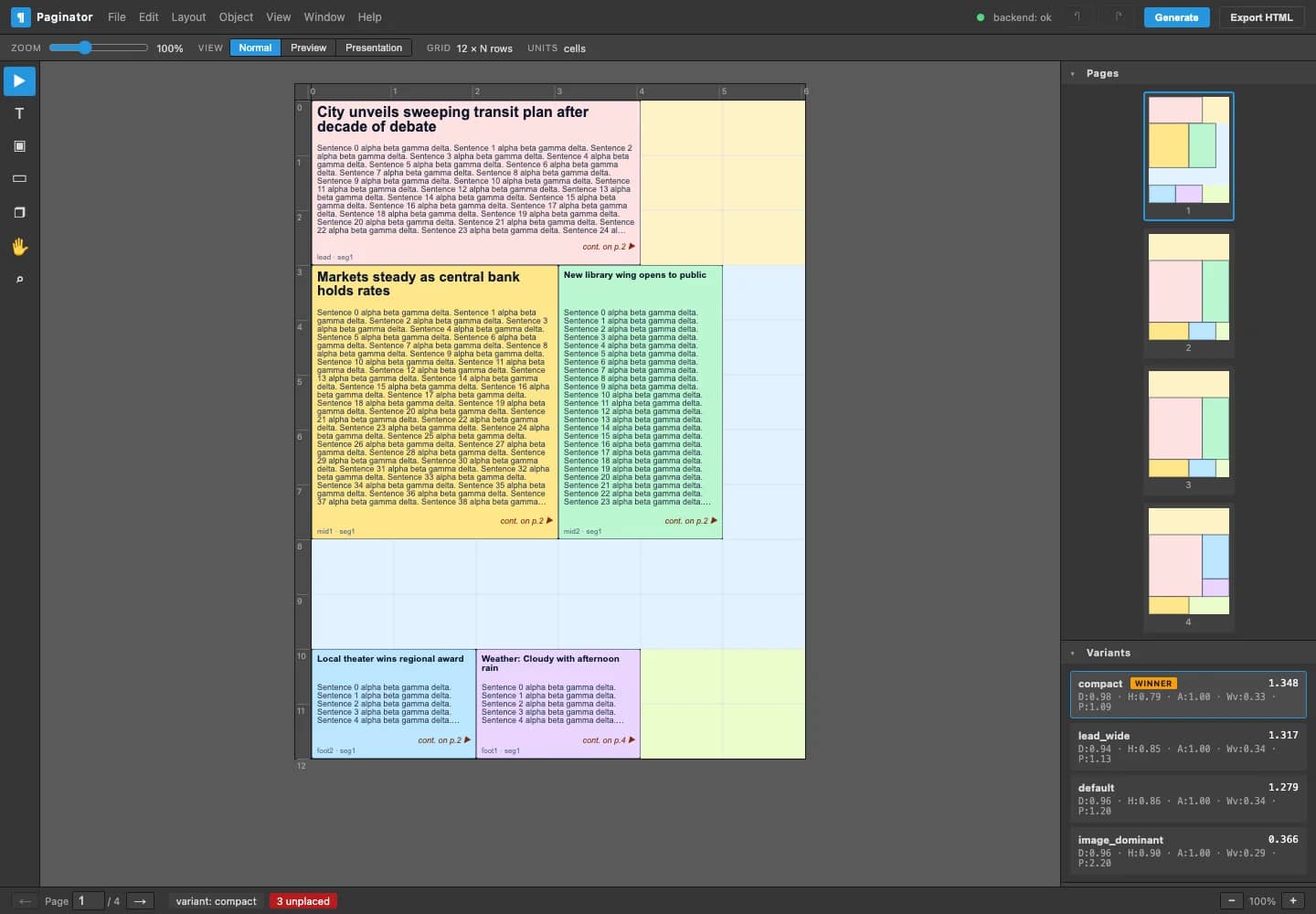Select the New library wing story headline
Image resolution: width=1316 pixels, height=914 pixels.
pyautogui.click(x=635, y=274)
